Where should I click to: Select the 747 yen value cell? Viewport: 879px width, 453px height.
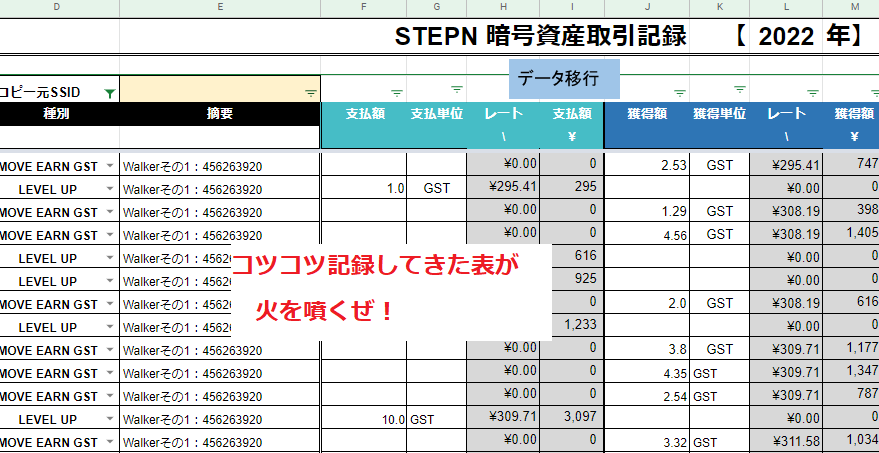851,164
